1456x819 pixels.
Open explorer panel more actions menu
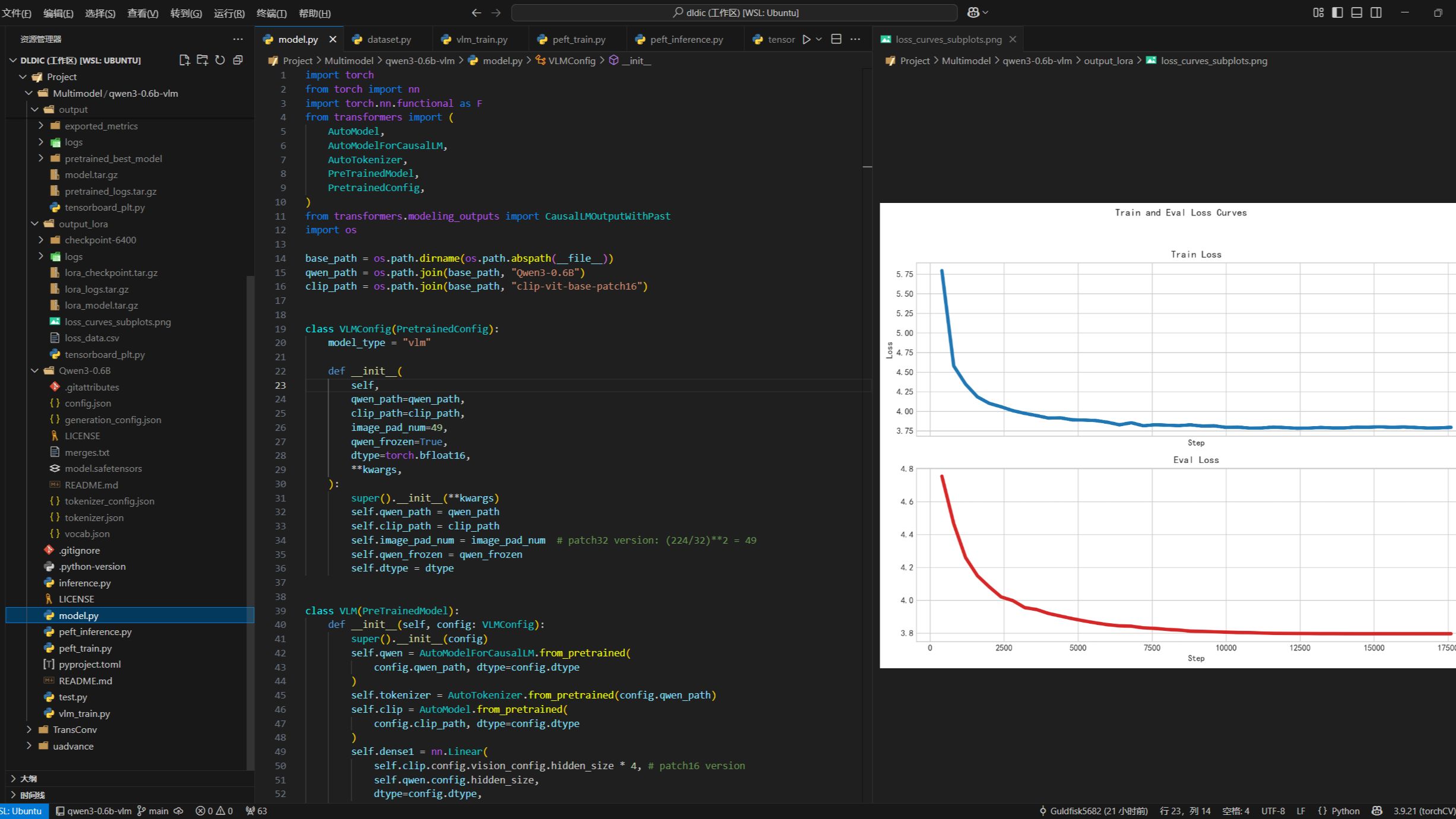point(238,39)
